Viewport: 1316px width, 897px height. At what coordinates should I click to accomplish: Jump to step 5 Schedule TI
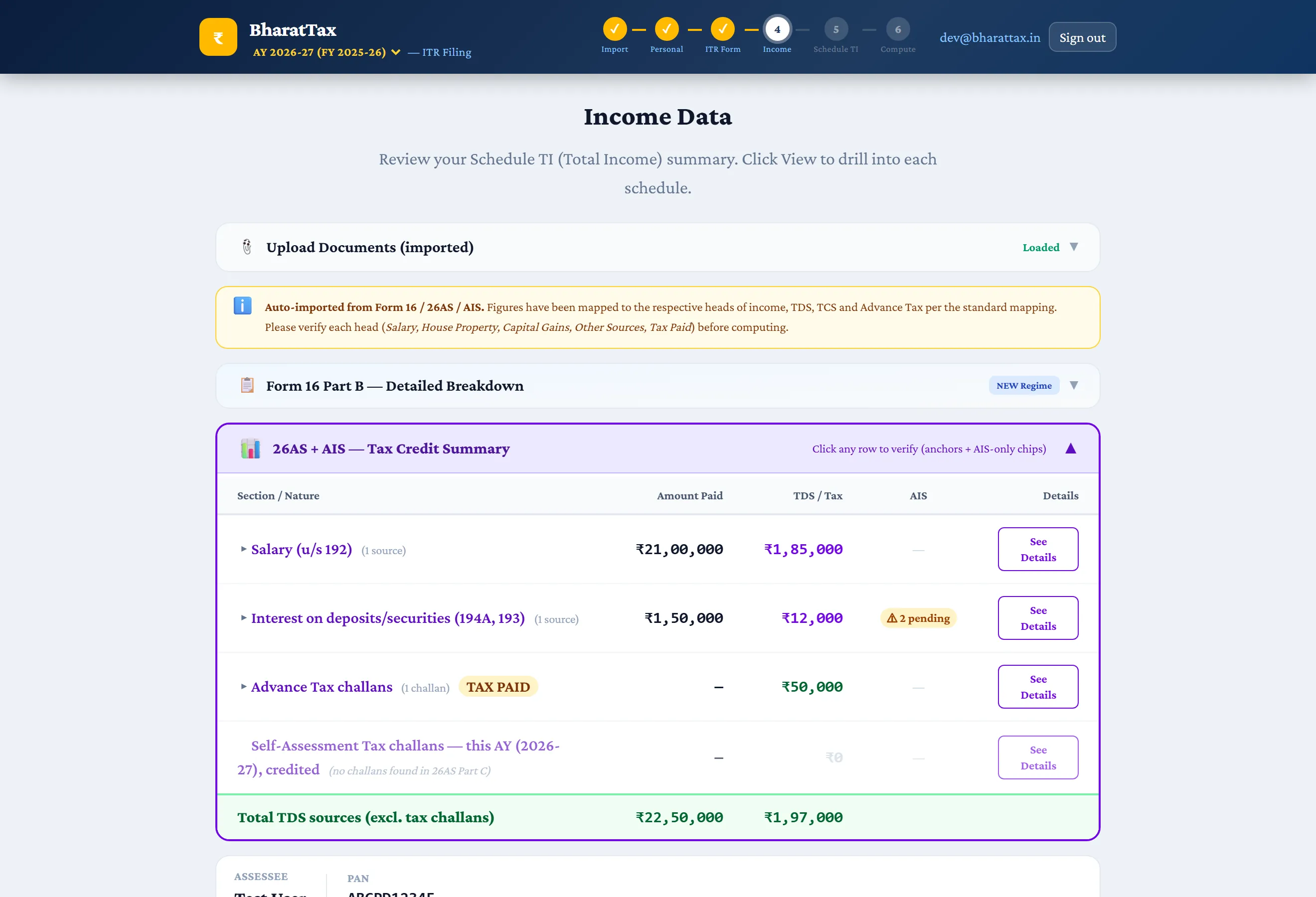click(x=836, y=29)
